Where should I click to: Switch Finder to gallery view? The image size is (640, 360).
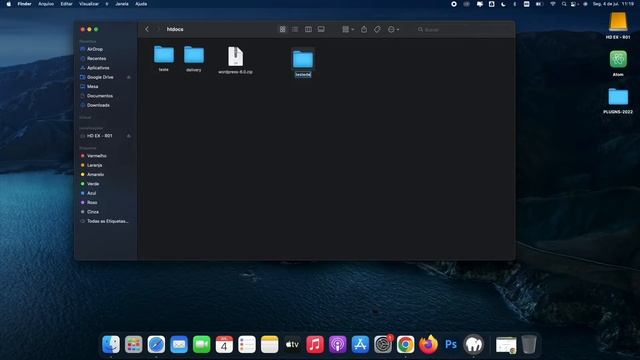[x=321, y=29]
